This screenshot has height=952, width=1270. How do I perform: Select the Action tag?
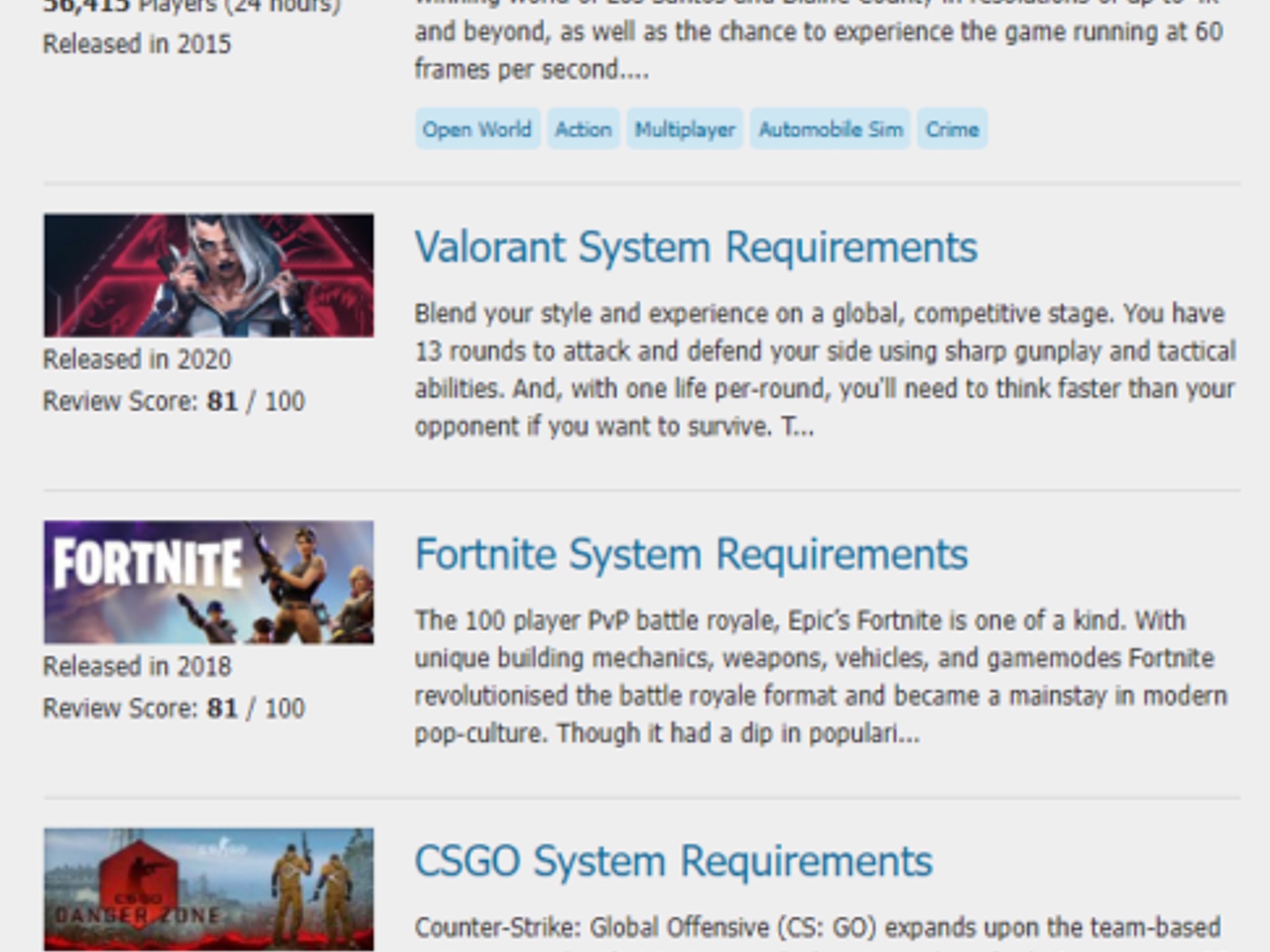coord(583,129)
